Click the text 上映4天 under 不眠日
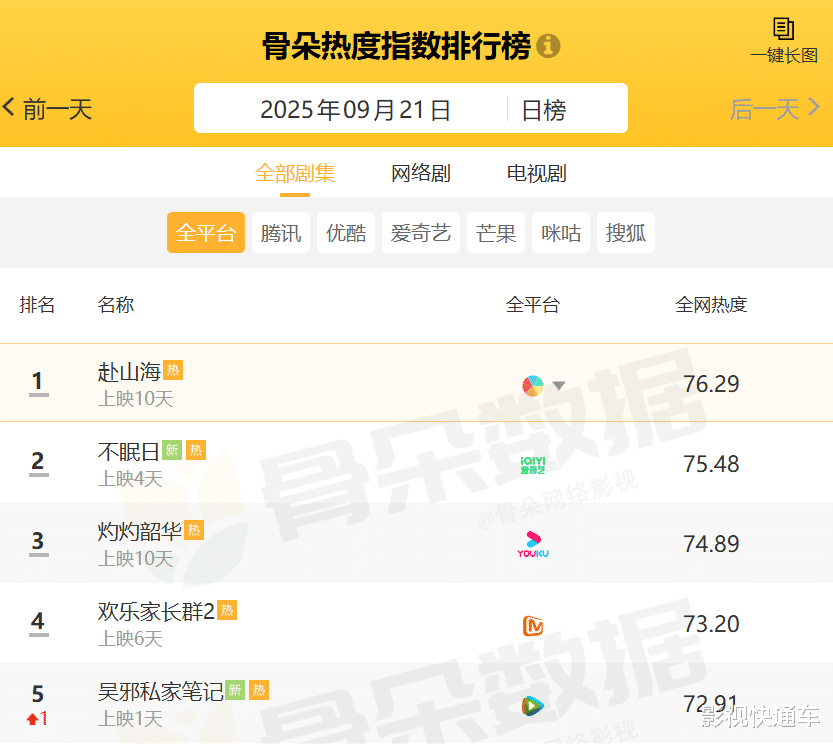 tap(130, 479)
